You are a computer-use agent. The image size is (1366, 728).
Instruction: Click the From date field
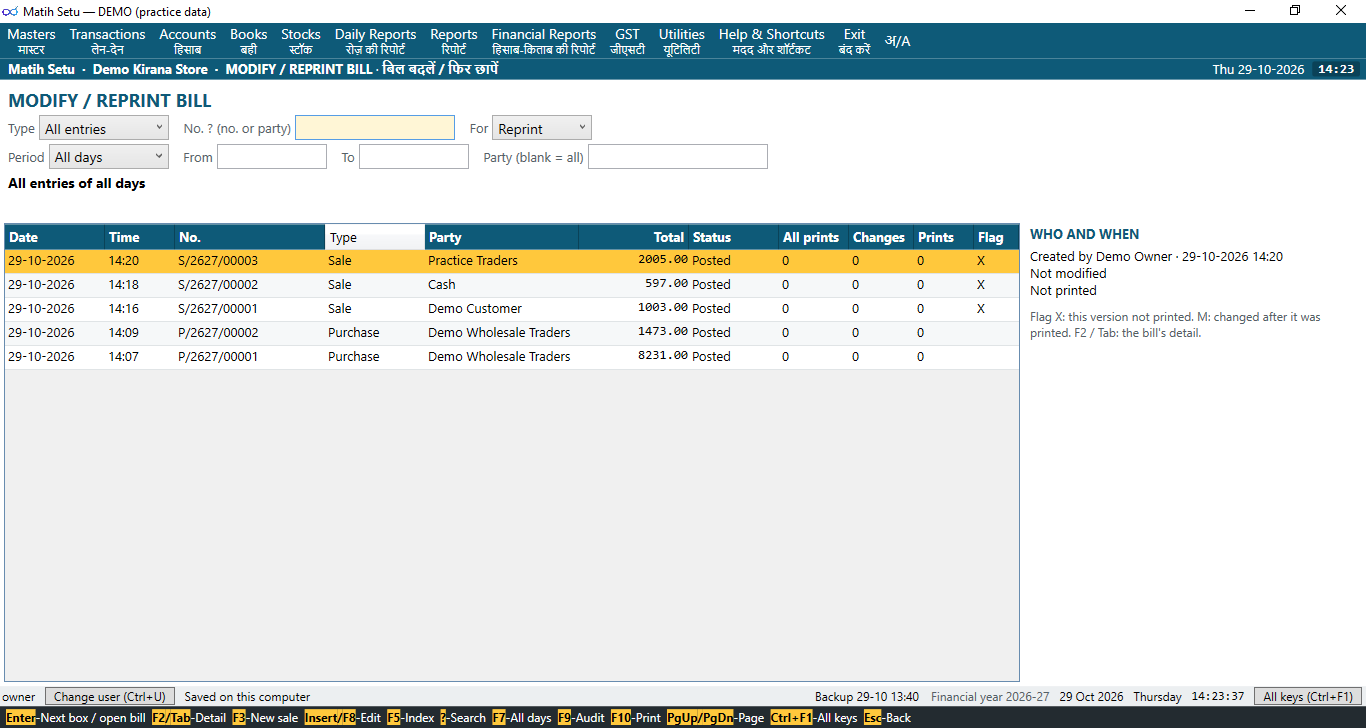[x=272, y=157]
